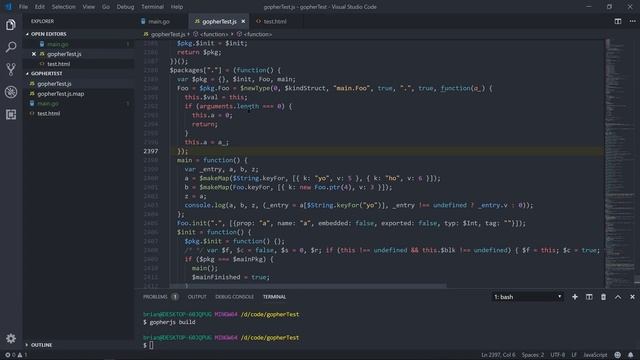This screenshot has width=640, height=360.
Task: Split the terminal panel
Action: coord(589,297)
